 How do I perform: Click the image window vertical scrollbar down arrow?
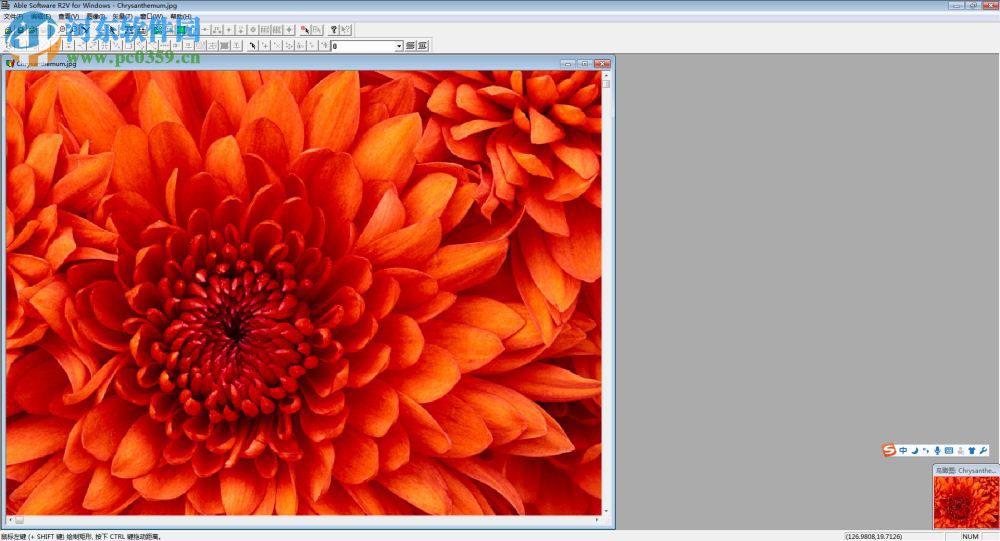coord(606,511)
